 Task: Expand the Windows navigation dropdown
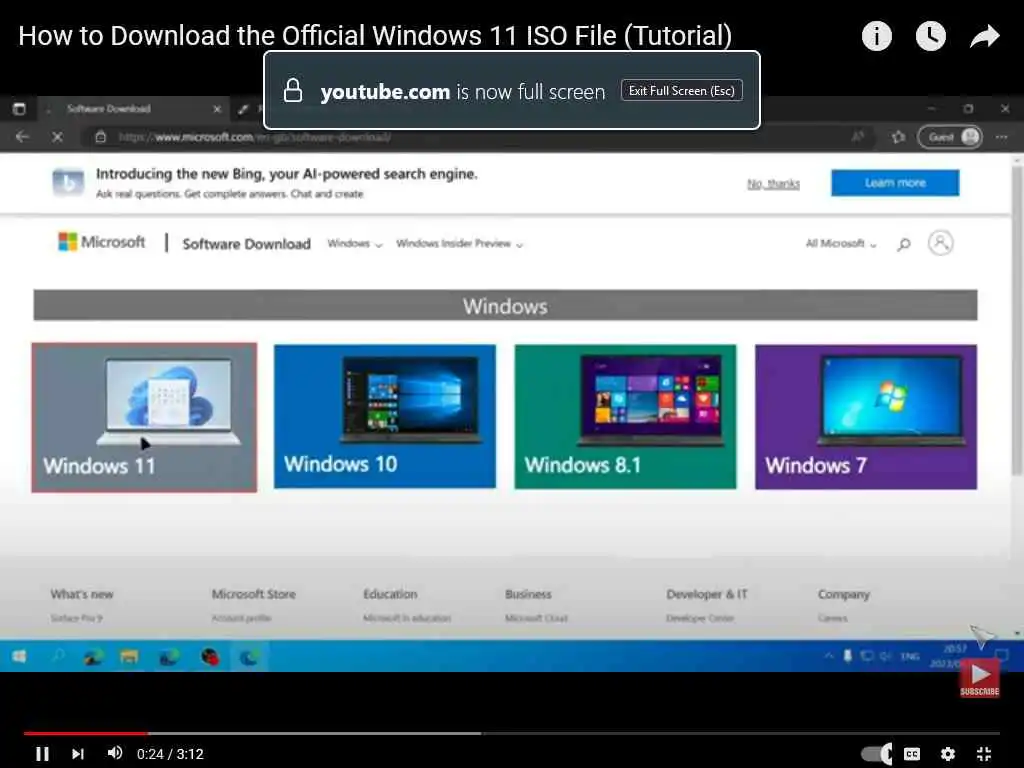coord(355,244)
